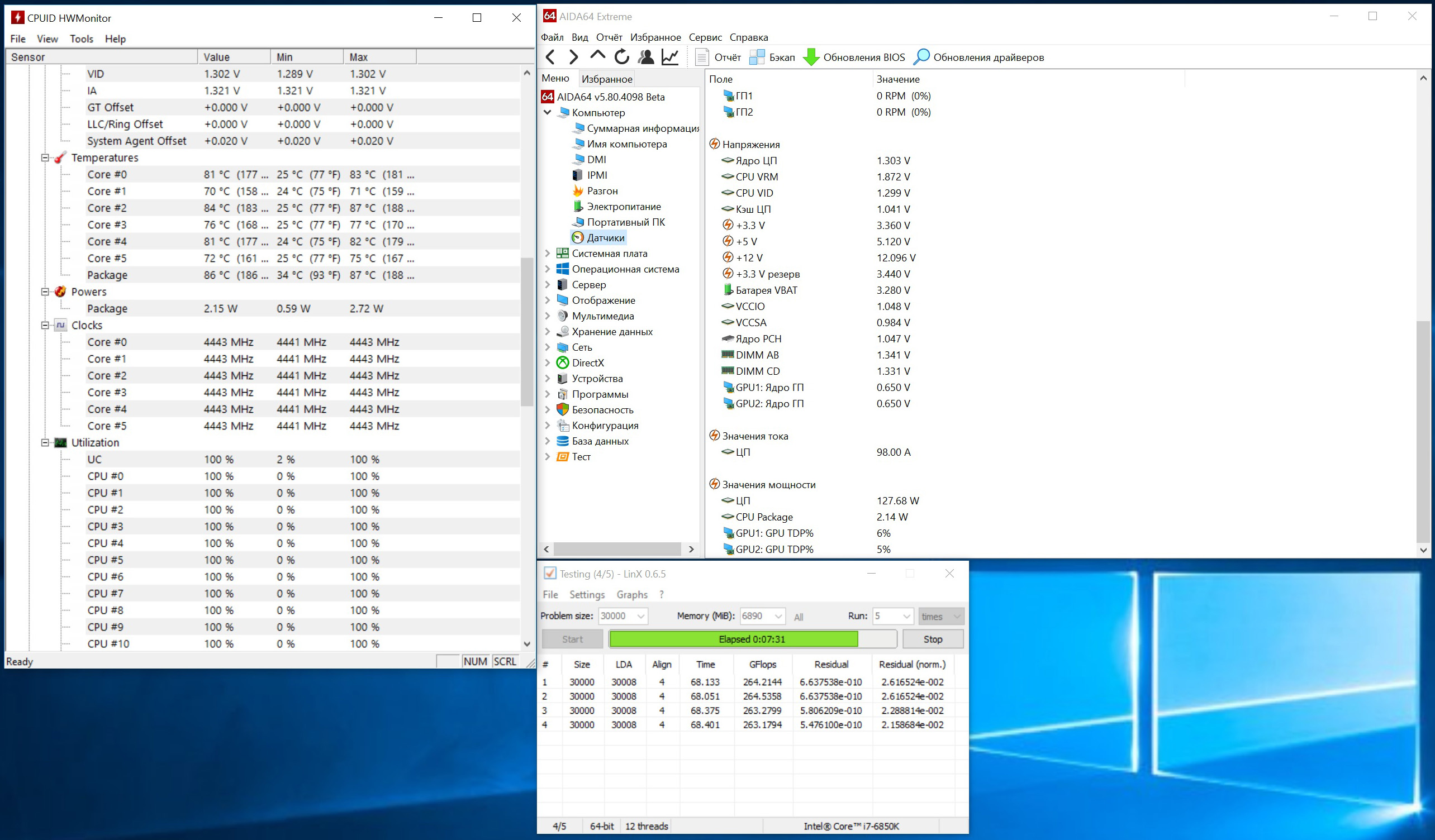Open the Memory (MiB) dropdown in LinX

778,617
